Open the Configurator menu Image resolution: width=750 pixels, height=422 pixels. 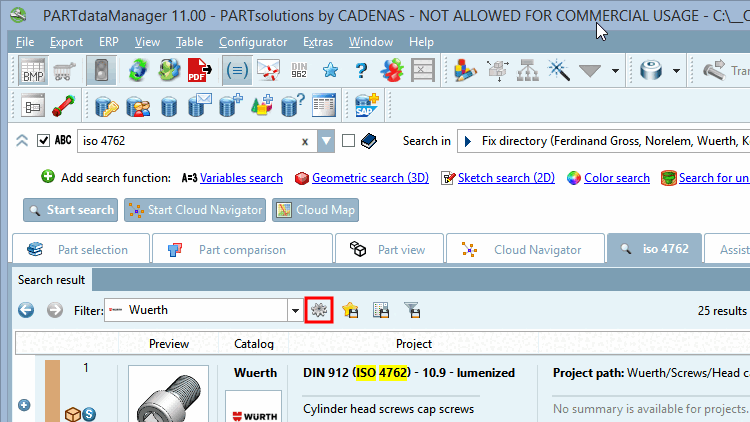tap(253, 42)
